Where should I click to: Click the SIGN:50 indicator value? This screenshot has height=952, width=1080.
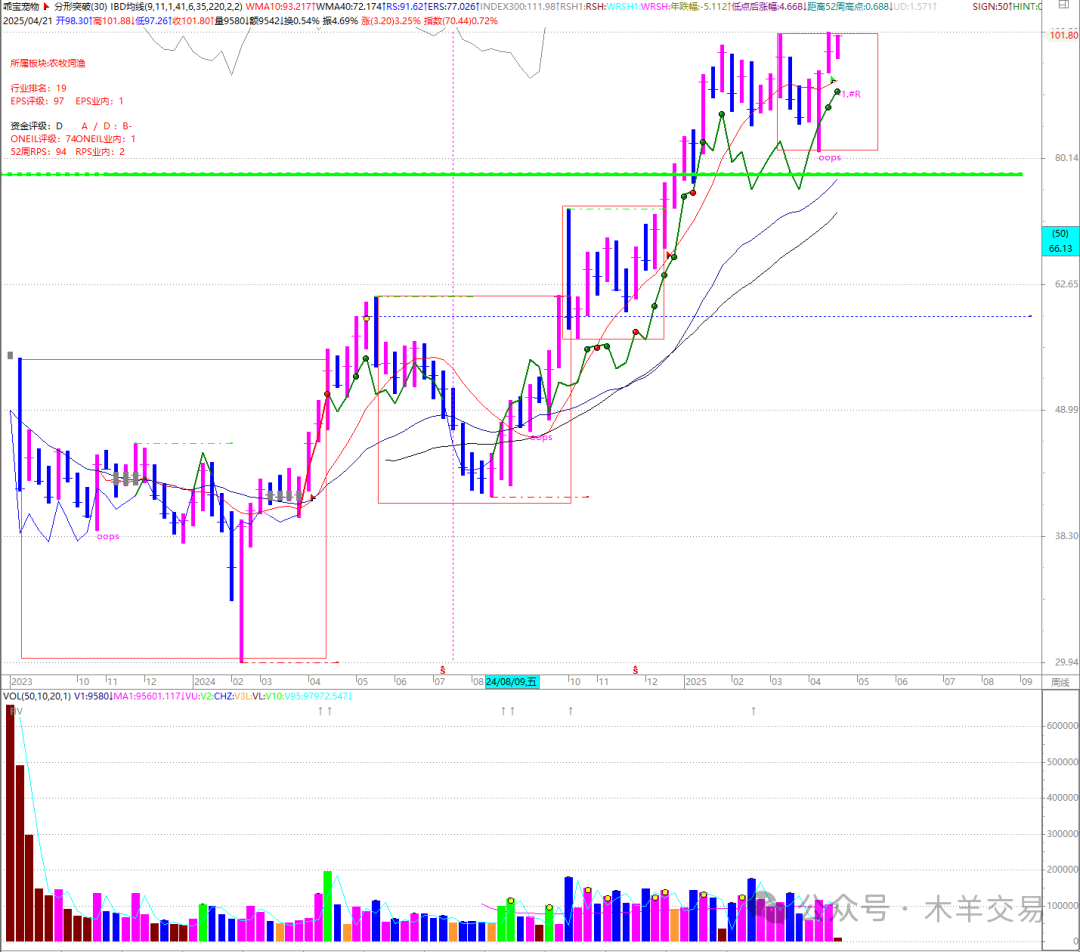pyautogui.click(x=990, y=6)
